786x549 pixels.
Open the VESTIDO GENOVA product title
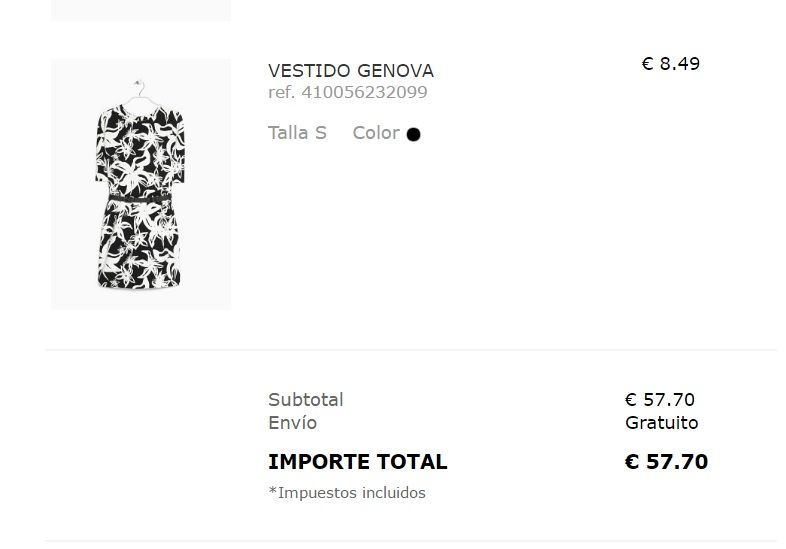[351, 71]
